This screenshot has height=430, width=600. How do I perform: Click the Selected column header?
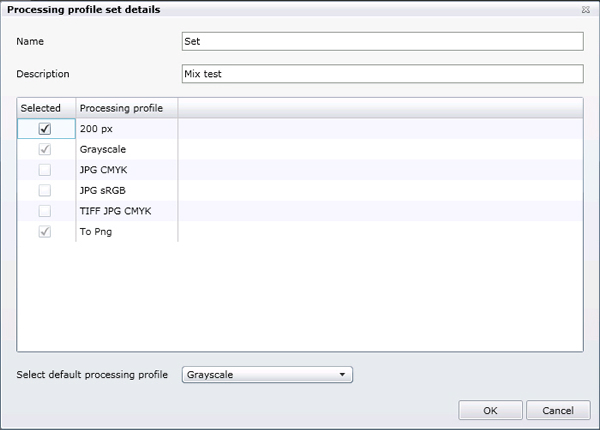point(41,108)
